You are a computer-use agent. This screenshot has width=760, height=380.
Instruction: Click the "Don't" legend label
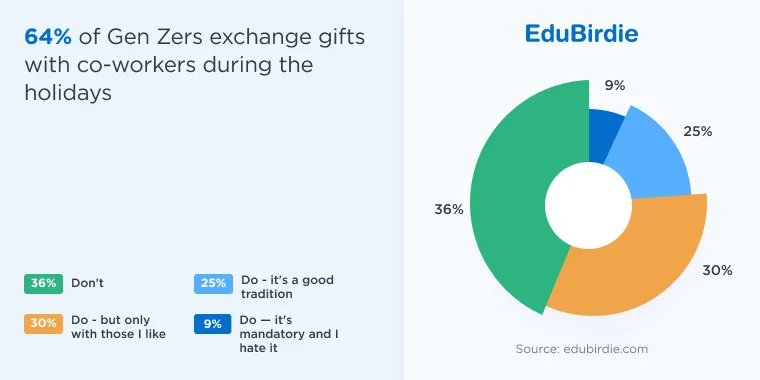tap(87, 283)
